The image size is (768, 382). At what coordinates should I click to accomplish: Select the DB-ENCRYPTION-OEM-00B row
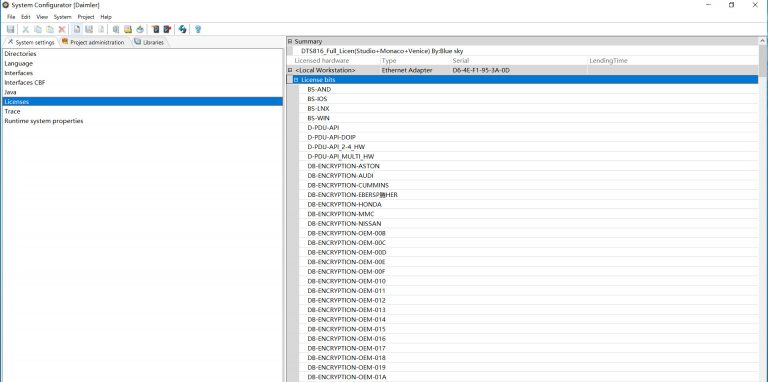(x=528, y=233)
